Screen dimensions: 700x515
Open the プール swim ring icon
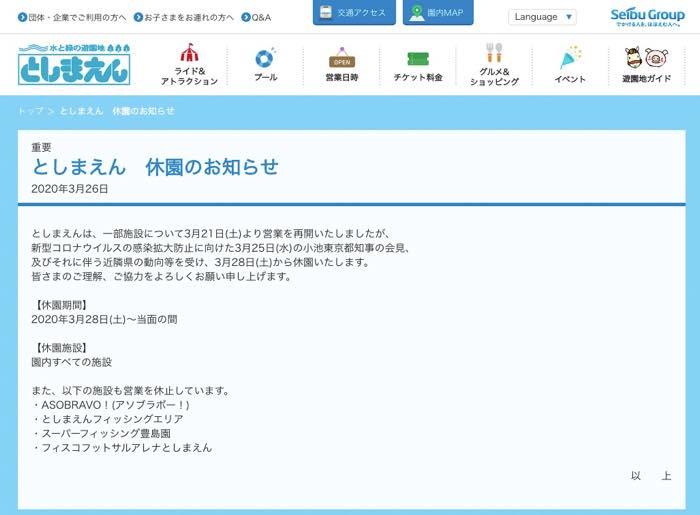(x=266, y=58)
